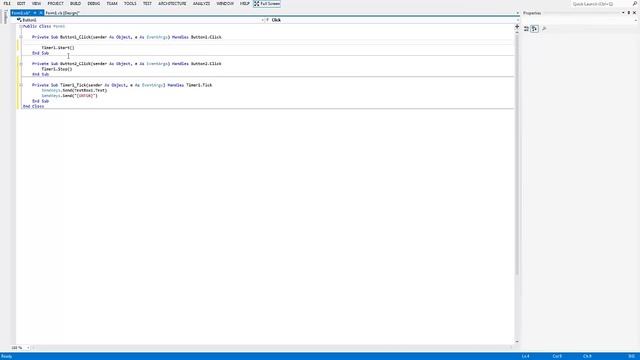Screen dimensions: 640x360
Task: Click the editor vertical scrollbar
Action: click(517, 155)
